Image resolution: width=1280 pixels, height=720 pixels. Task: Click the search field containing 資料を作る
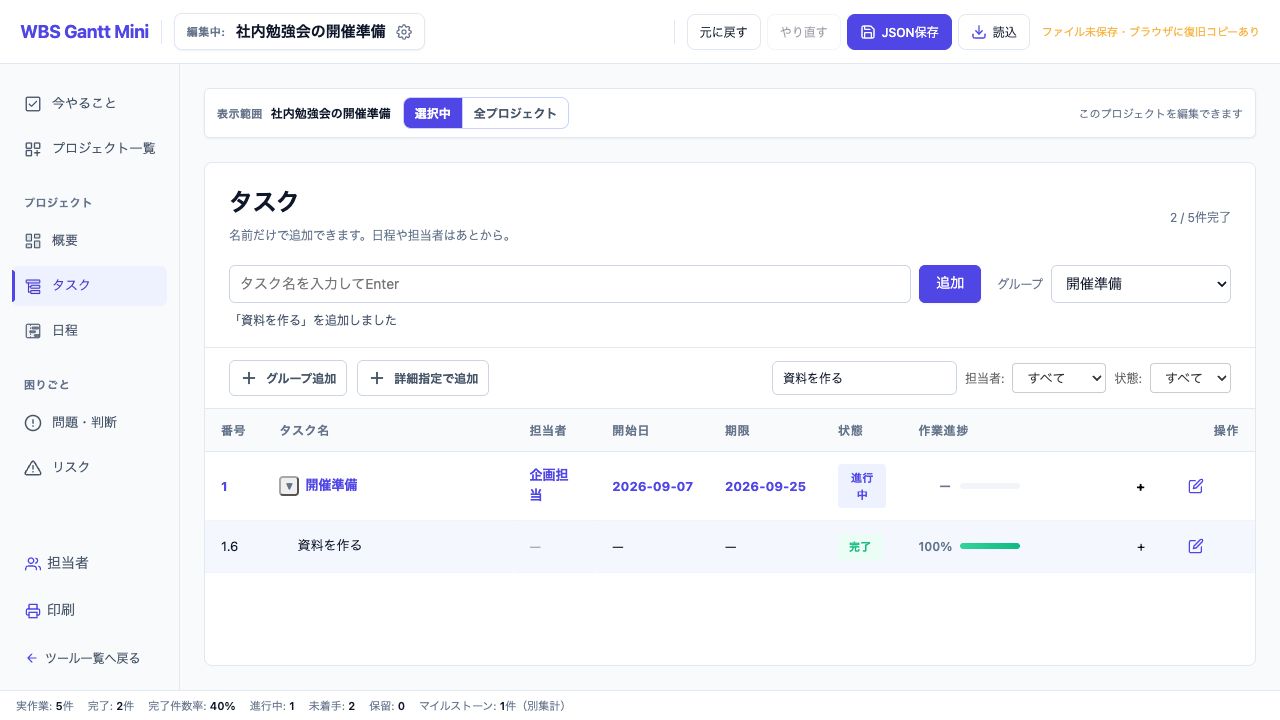pyautogui.click(x=864, y=378)
